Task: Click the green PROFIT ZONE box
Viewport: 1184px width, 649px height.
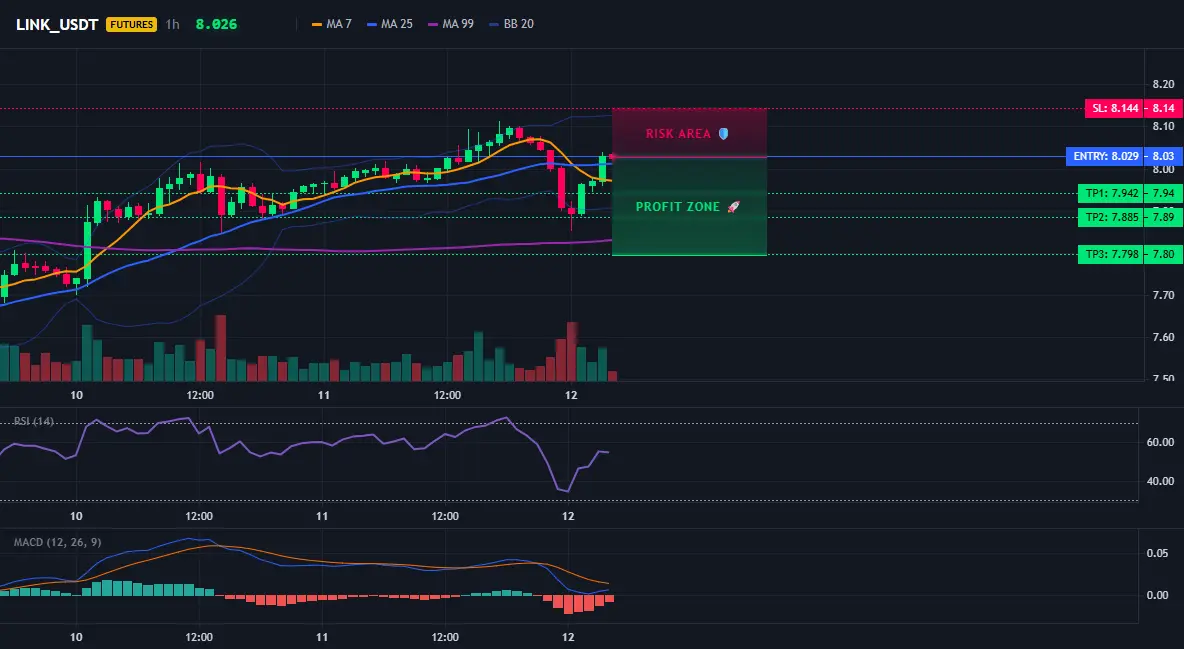Action: (689, 206)
